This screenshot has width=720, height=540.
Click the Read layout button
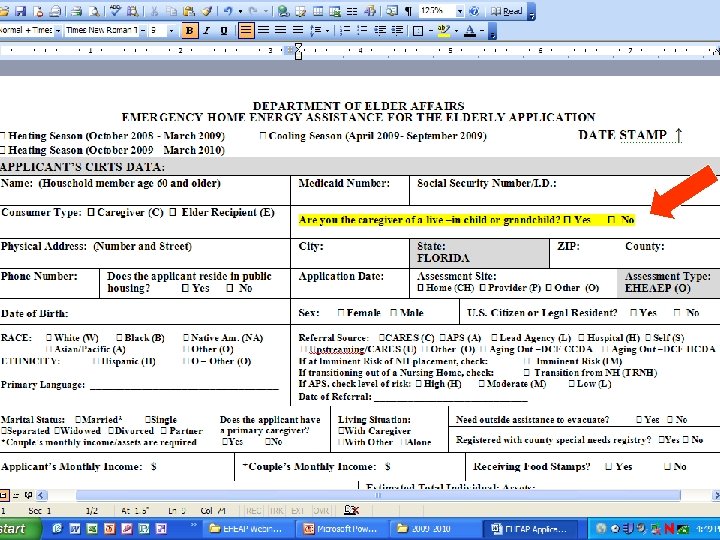click(x=507, y=11)
